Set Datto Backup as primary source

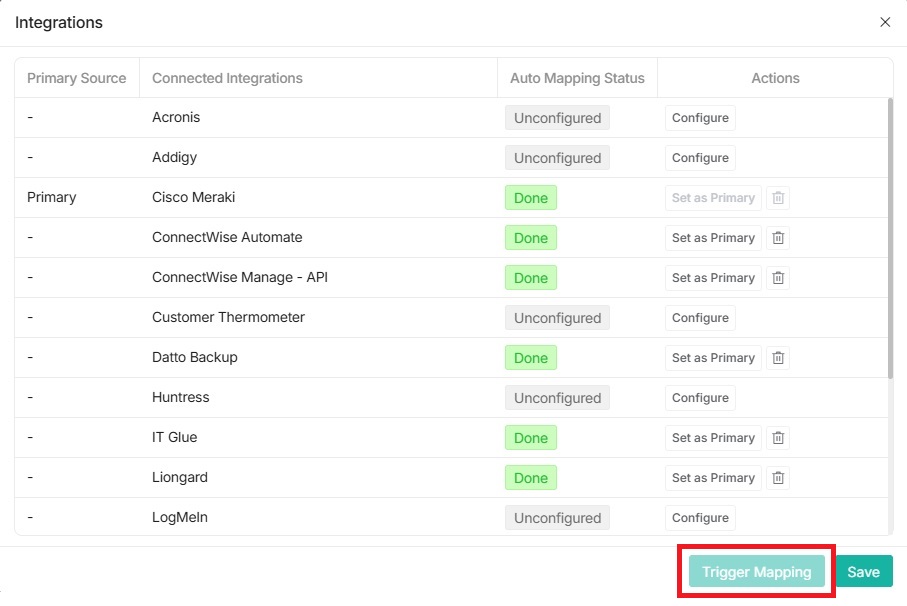coord(713,357)
